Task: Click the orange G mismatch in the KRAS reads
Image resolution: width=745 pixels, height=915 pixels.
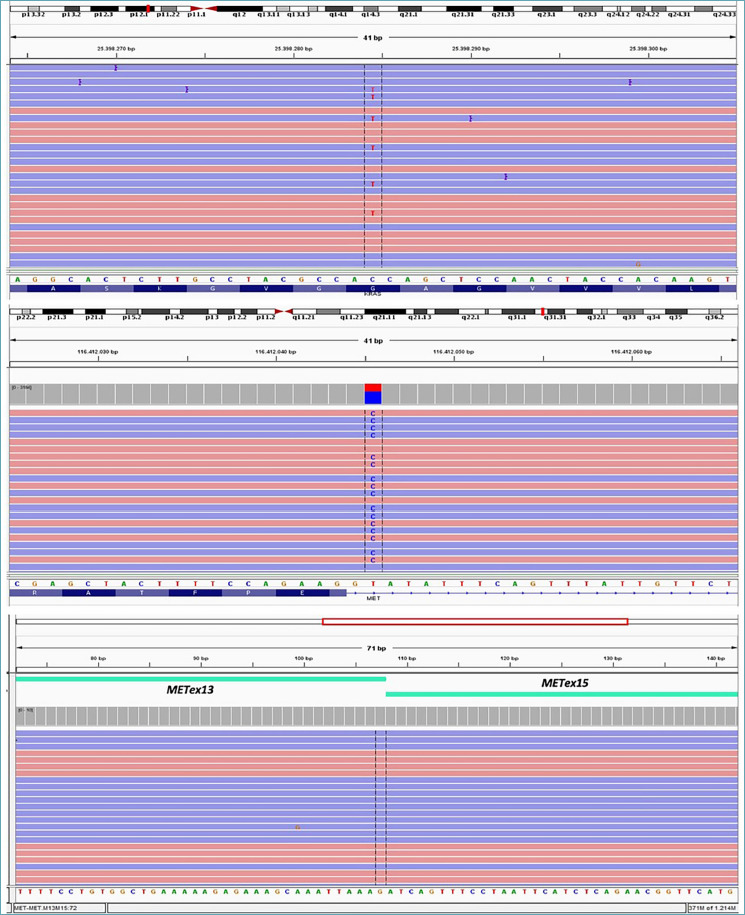Action: [638, 264]
